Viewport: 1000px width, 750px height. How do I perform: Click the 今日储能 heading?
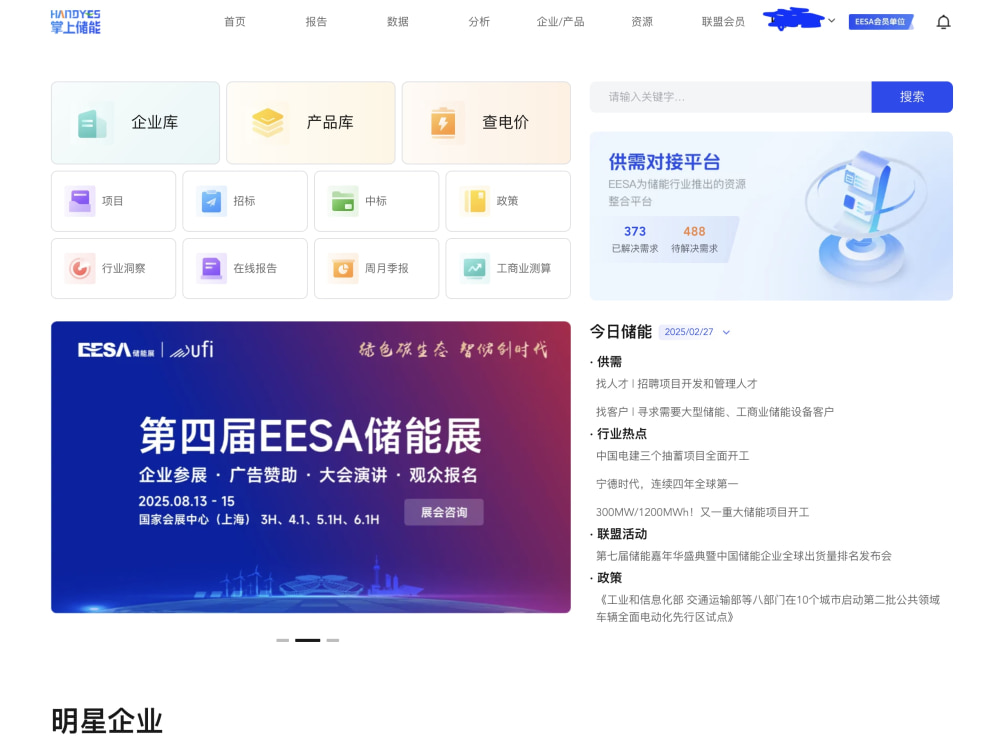pos(621,332)
